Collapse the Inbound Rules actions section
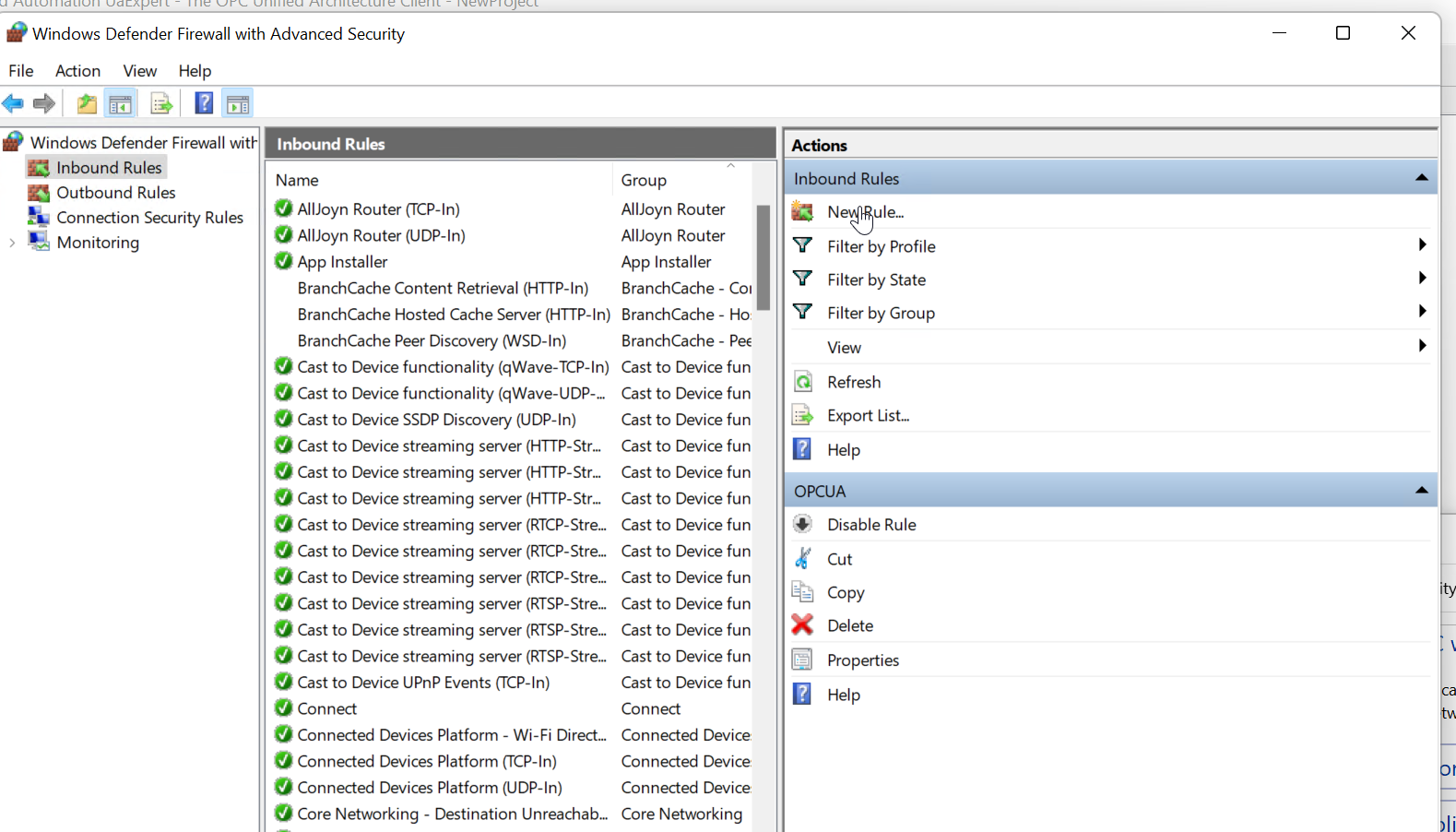Viewport: 1456px width, 832px height. point(1421,178)
